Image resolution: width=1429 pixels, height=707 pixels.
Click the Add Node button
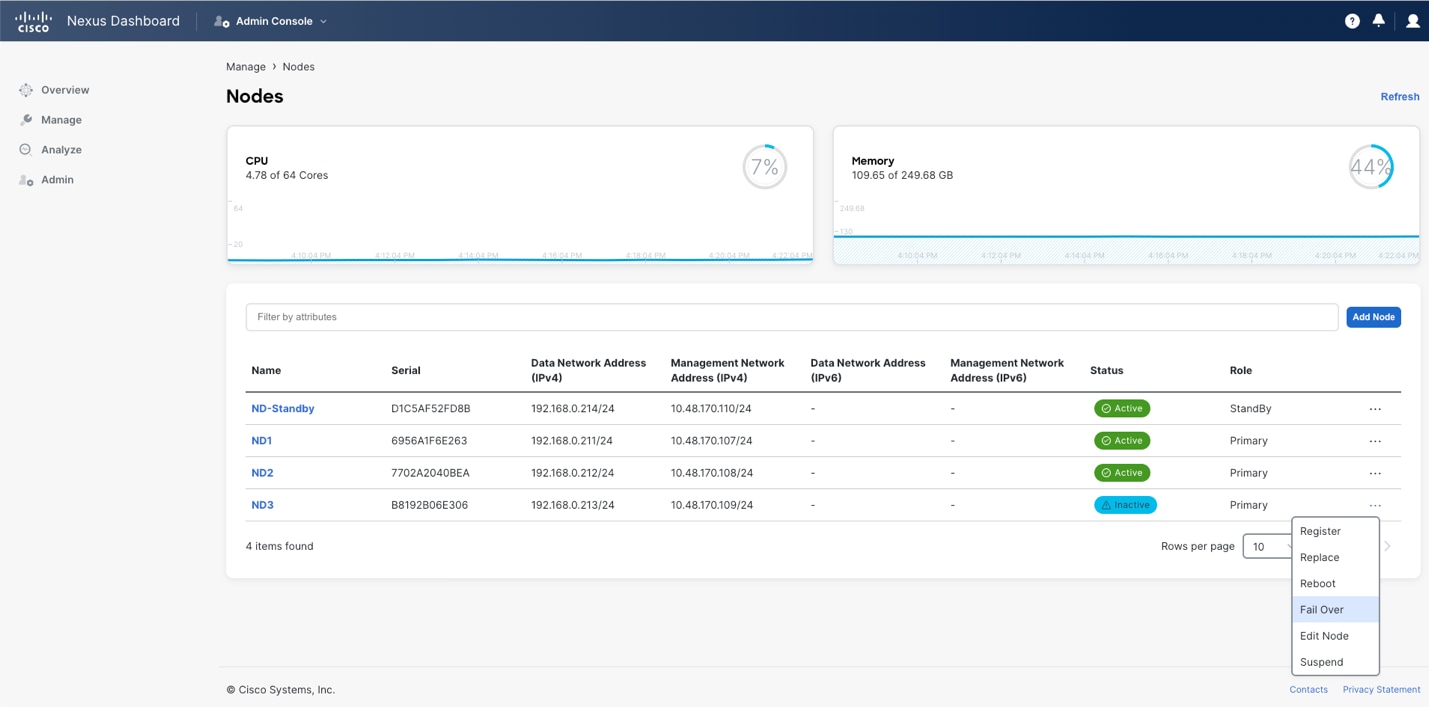pyautogui.click(x=1373, y=317)
